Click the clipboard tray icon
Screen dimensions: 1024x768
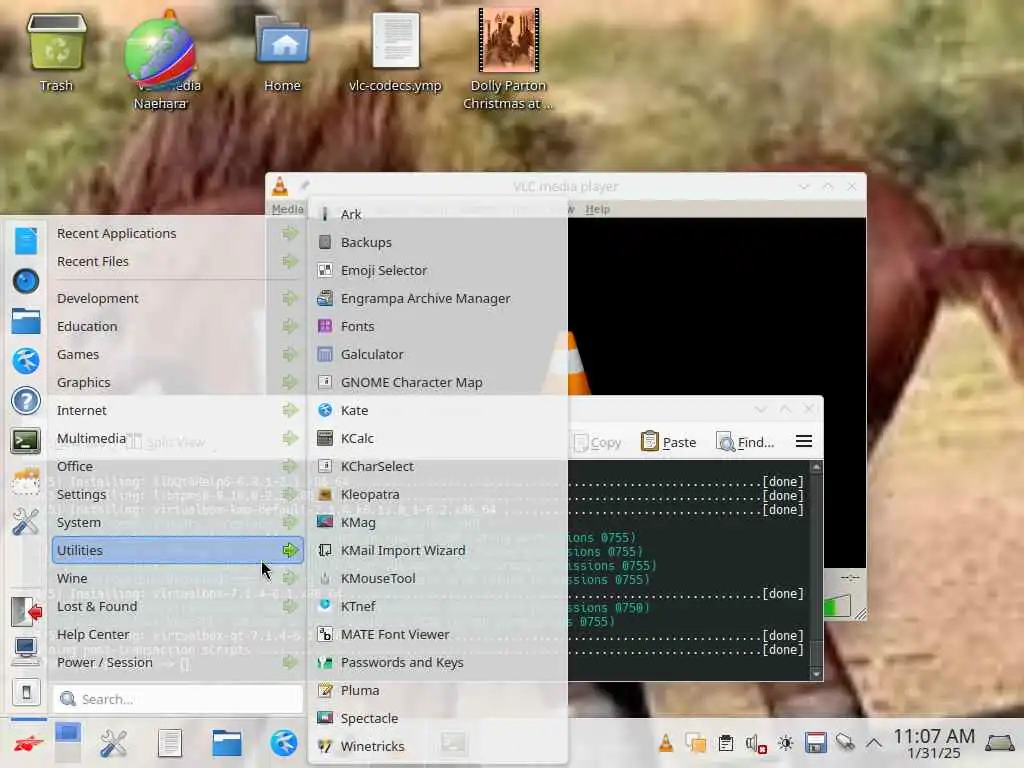pos(726,743)
